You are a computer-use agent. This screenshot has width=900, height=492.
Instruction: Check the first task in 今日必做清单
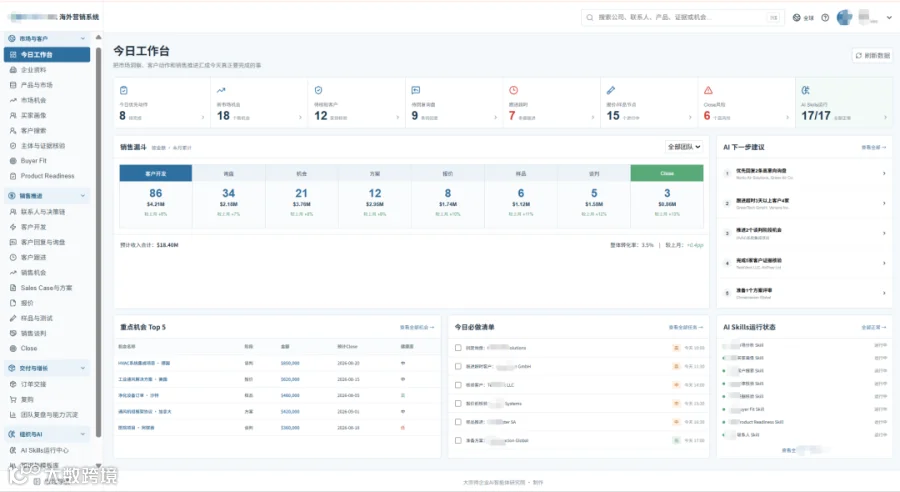coord(458,347)
